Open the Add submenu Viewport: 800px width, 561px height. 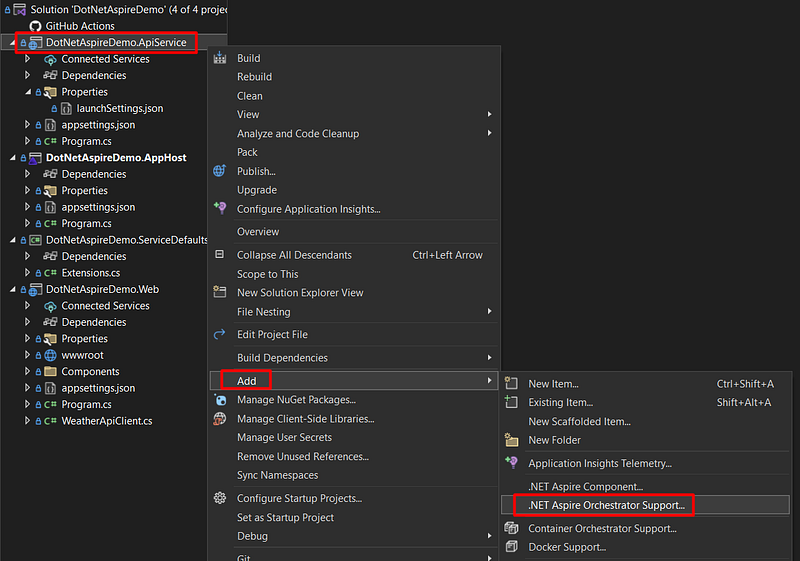tap(354, 380)
